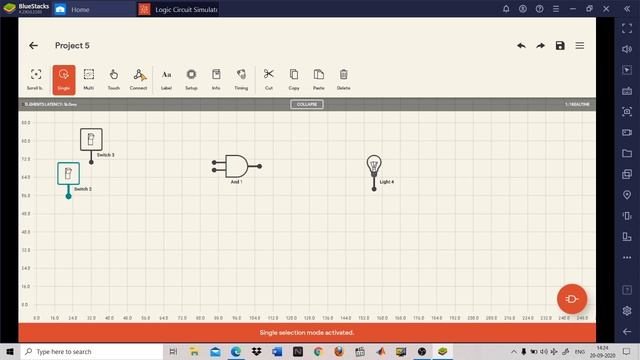Redo the last action
The width and height of the screenshot is (640, 360).
click(540, 46)
